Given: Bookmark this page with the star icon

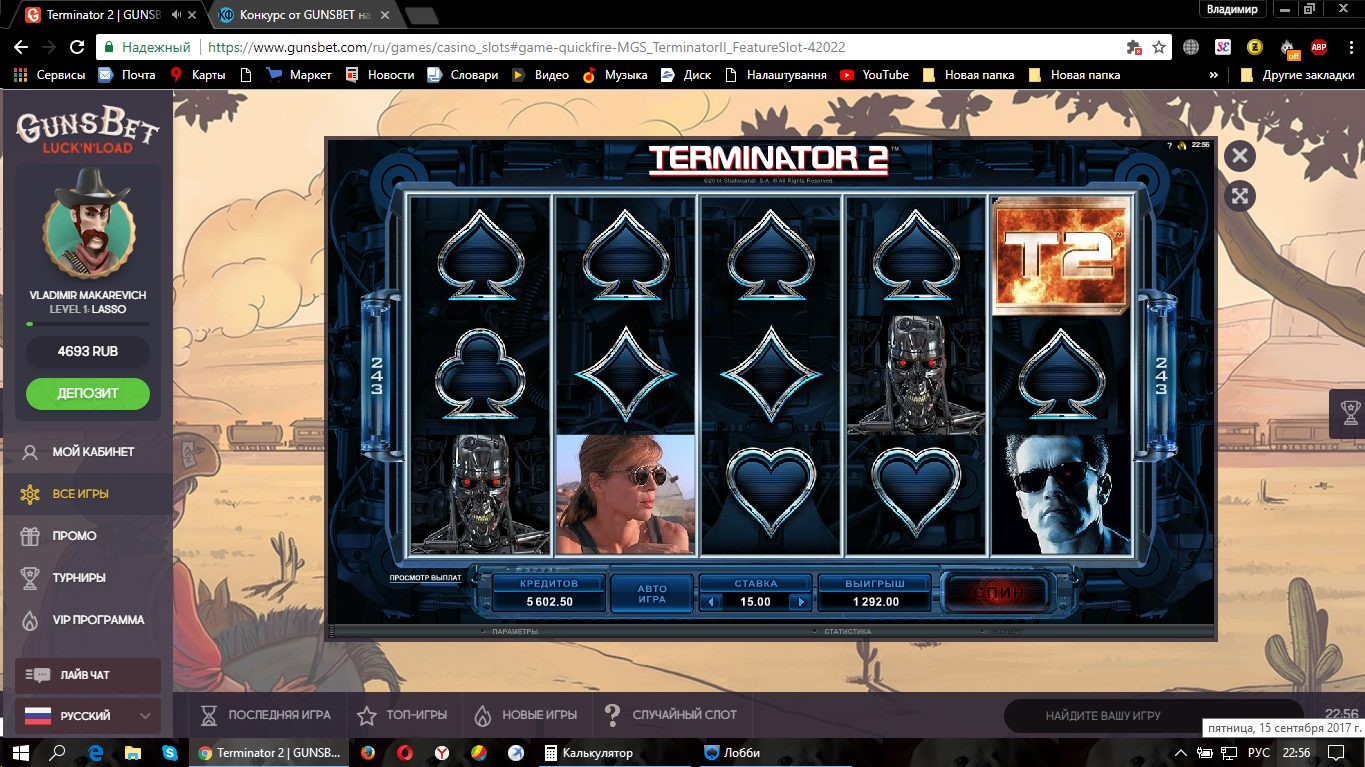Looking at the screenshot, I should click(1159, 47).
